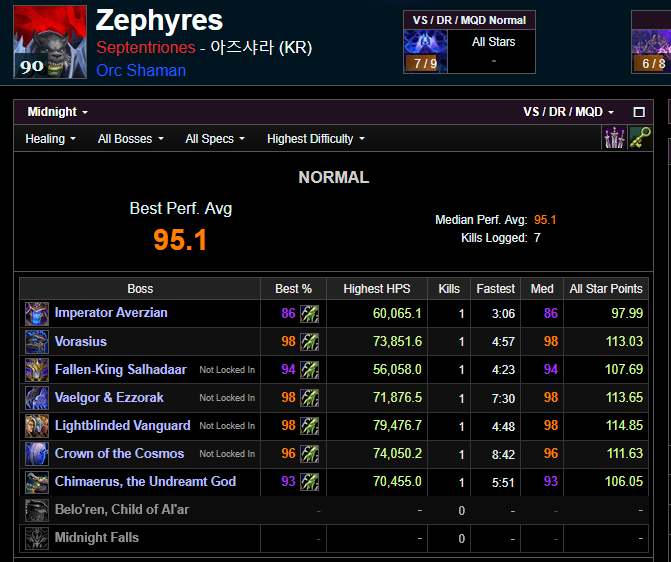Sort table by Highest HPS column
The image size is (671, 562).
(377, 288)
